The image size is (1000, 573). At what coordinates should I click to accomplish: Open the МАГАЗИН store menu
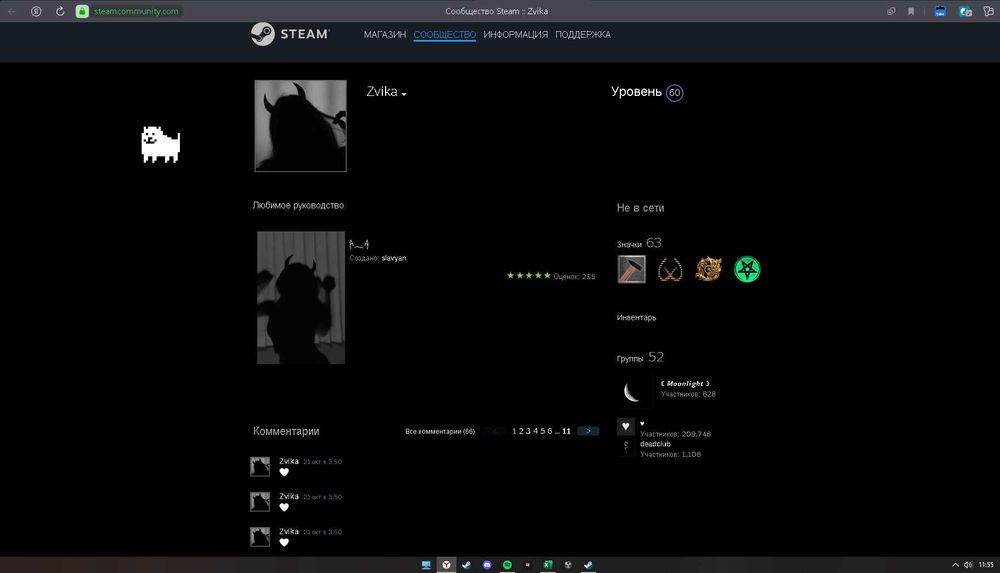coord(385,34)
